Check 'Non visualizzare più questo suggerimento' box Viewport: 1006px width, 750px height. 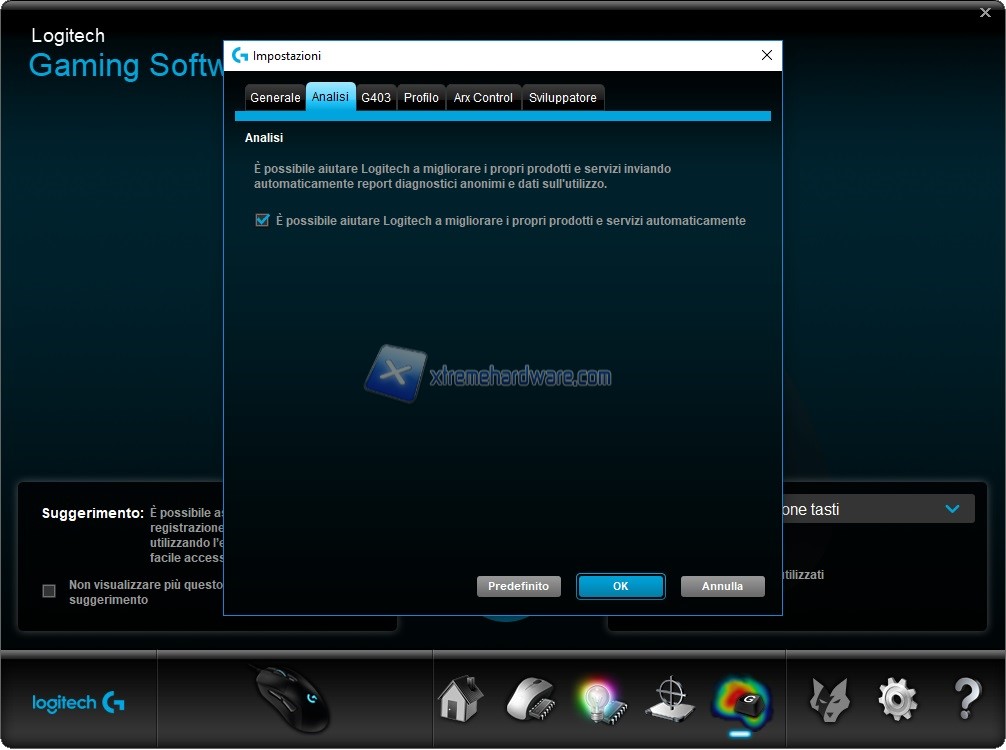click(x=49, y=591)
